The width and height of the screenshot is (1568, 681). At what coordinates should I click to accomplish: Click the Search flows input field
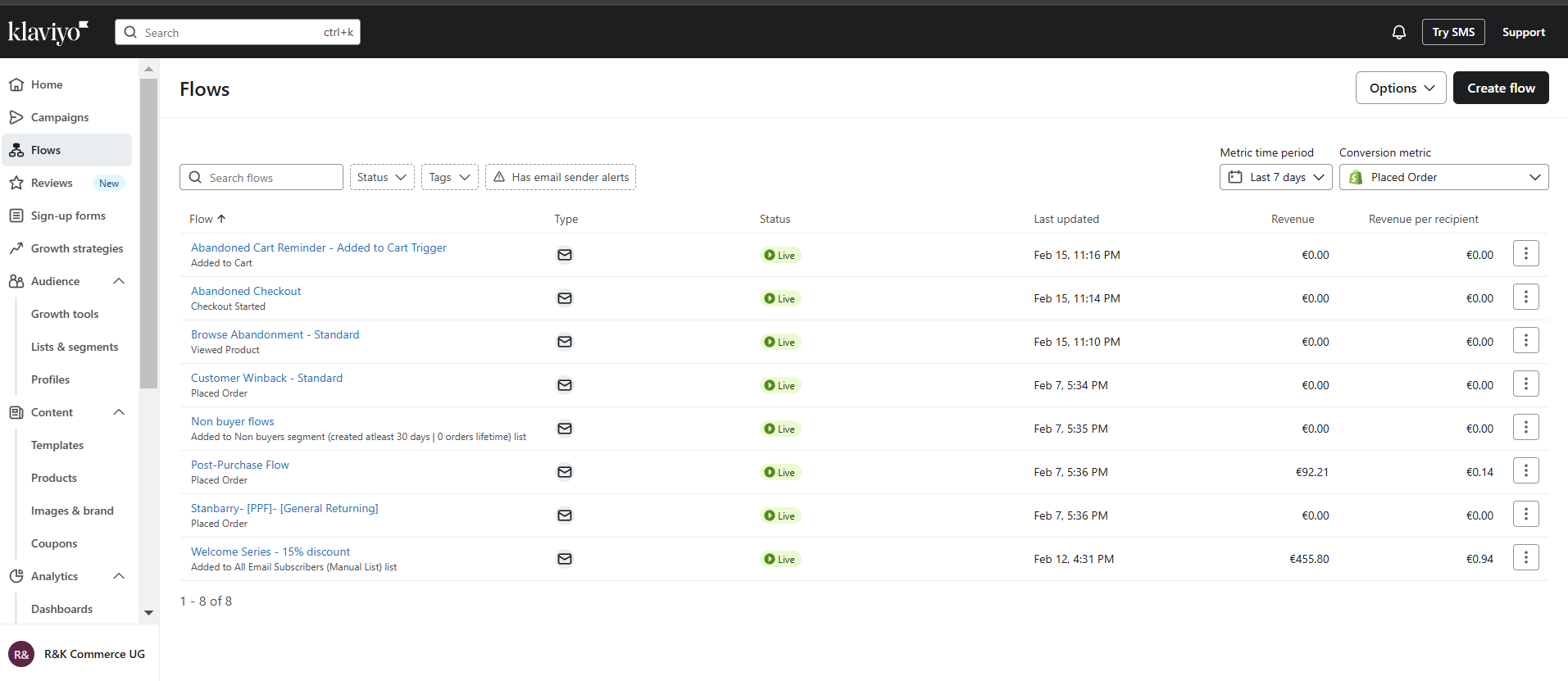tap(261, 177)
